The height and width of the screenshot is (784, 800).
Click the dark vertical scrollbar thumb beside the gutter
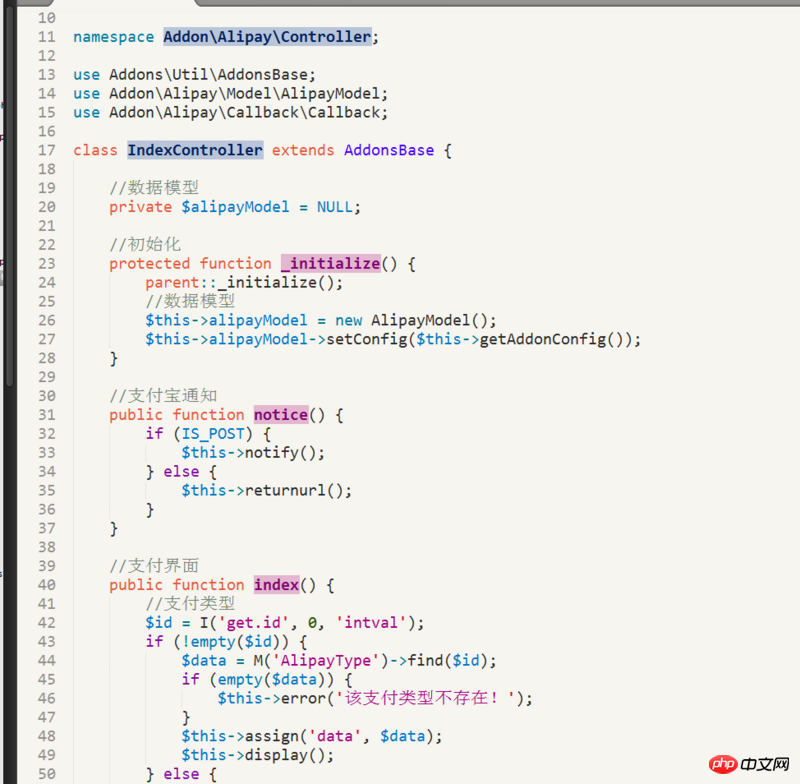click(9, 194)
